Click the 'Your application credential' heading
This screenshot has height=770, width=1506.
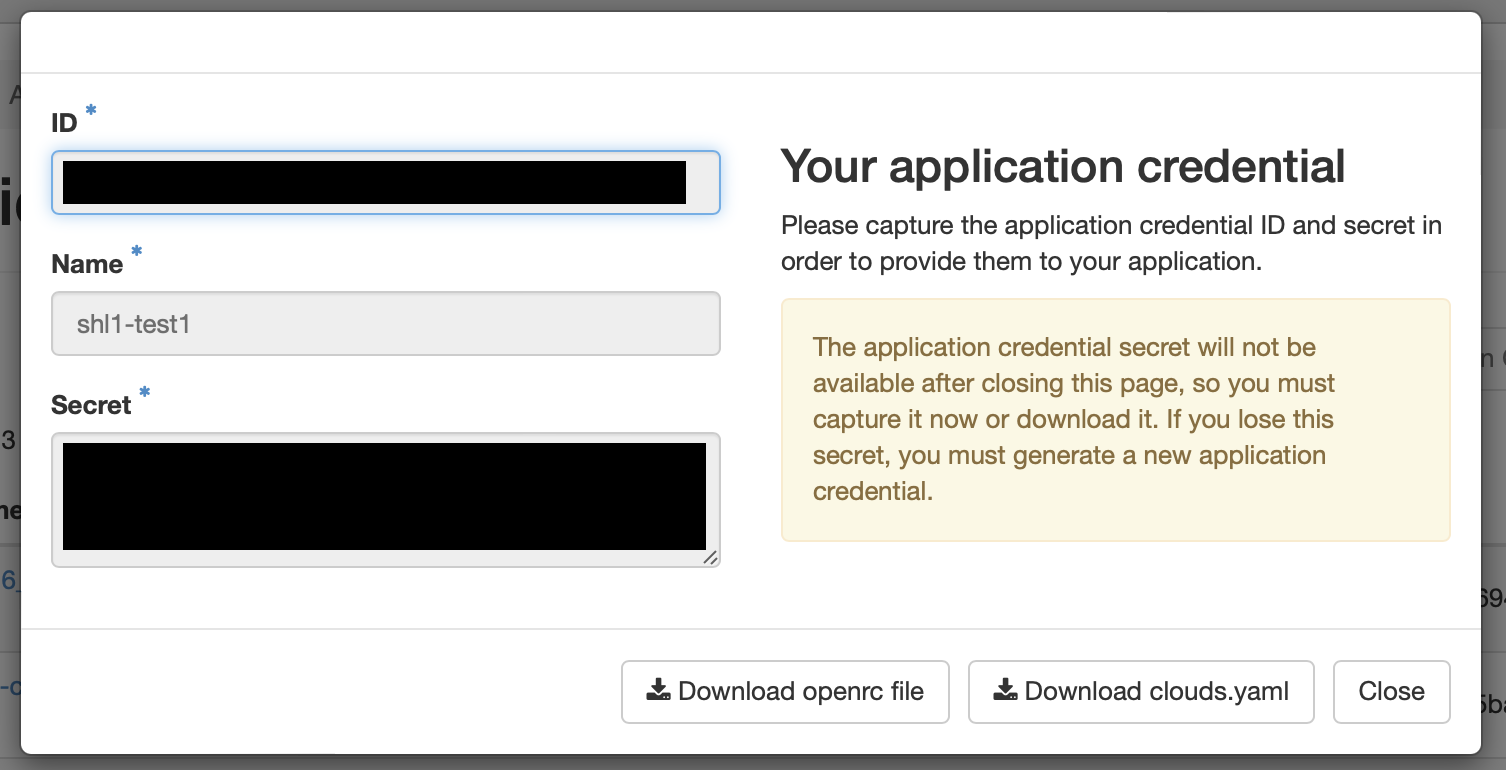tap(1063, 166)
